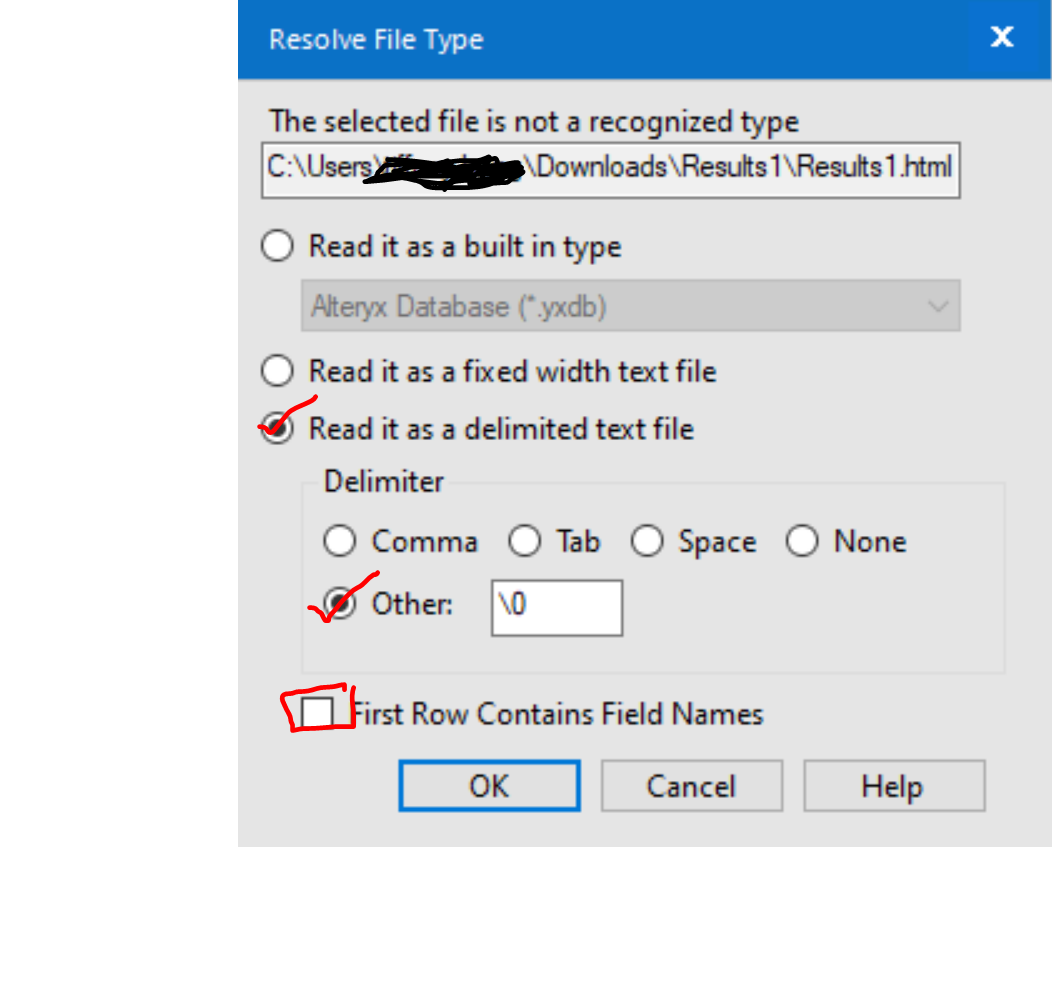Select the None delimiter option
The image size is (1052, 993).
pos(803,541)
